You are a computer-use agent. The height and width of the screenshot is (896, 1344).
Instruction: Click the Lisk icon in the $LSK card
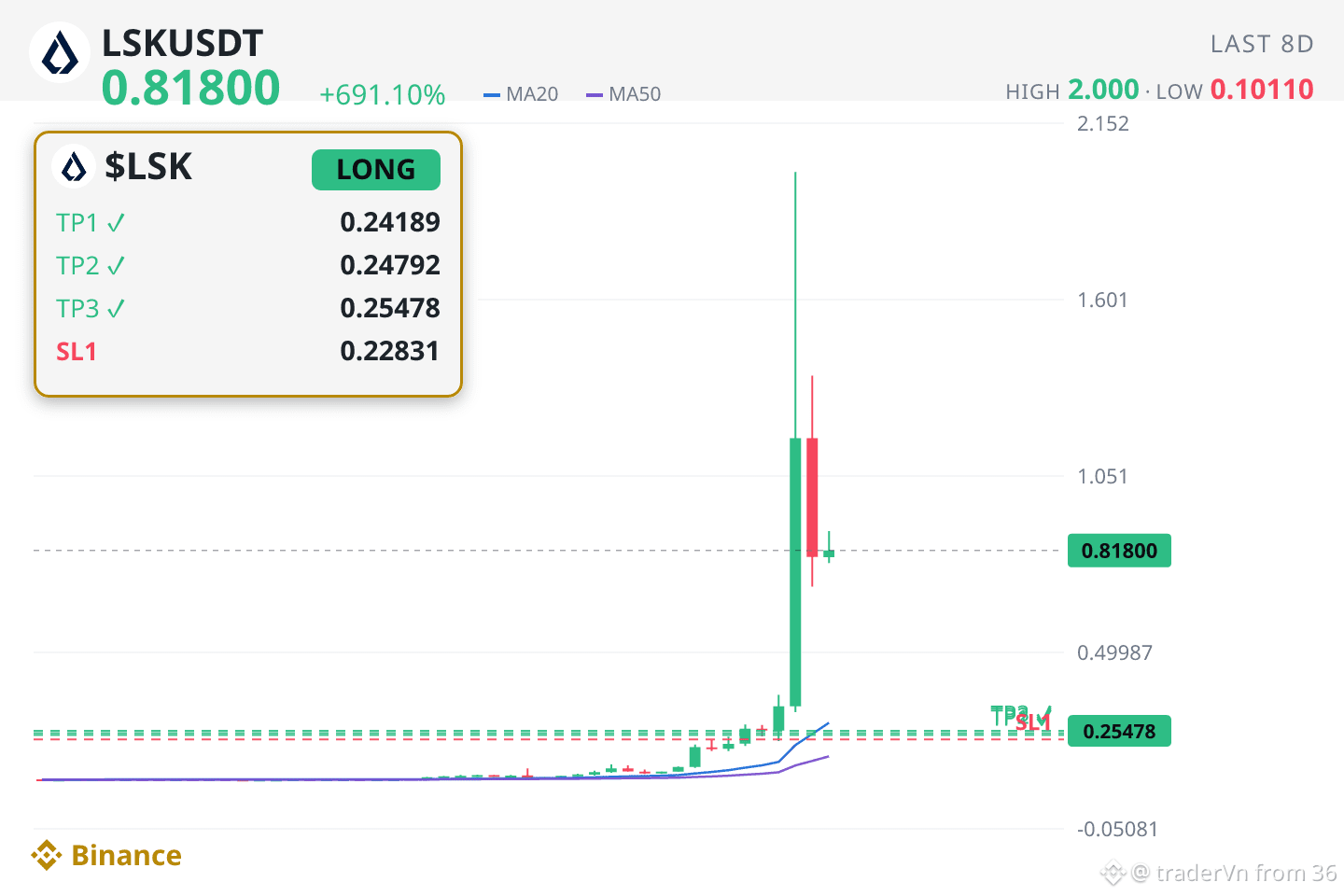click(74, 167)
